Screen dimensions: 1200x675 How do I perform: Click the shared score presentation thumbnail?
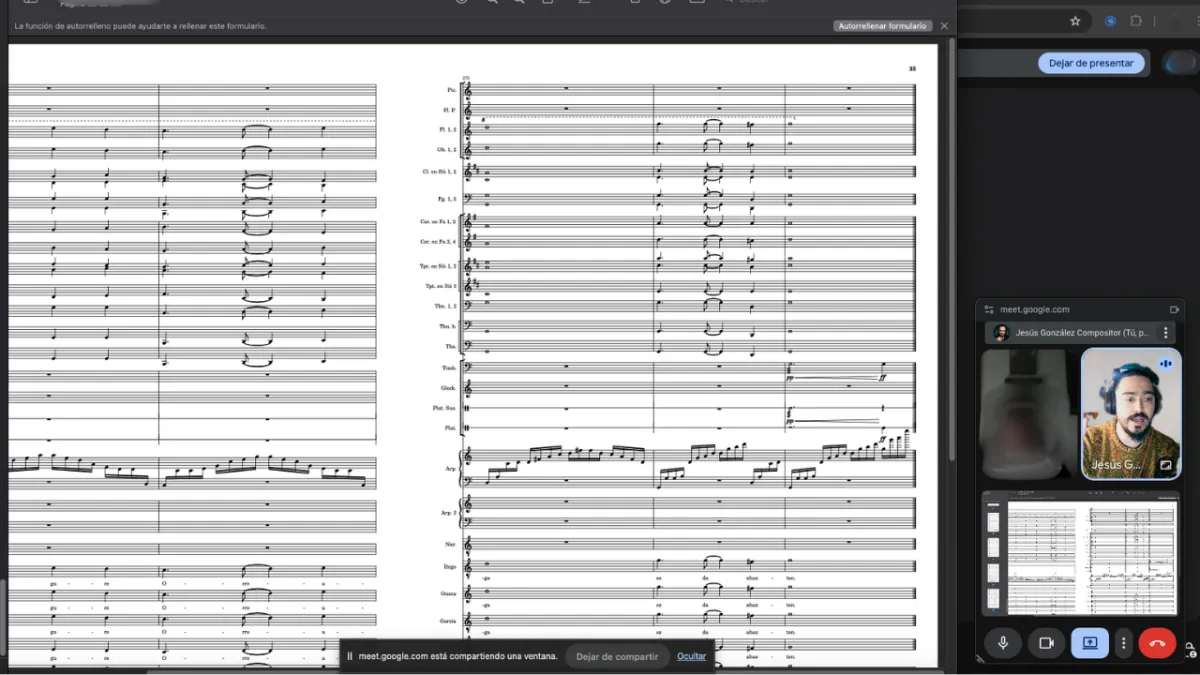[x=1081, y=553]
